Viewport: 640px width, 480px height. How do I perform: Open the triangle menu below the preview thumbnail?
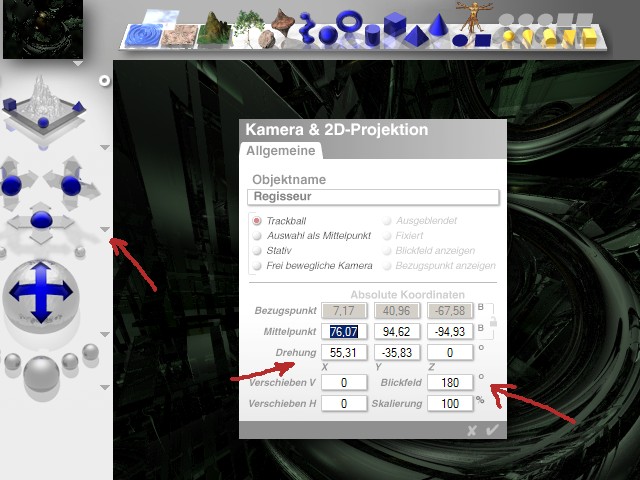point(78,64)
